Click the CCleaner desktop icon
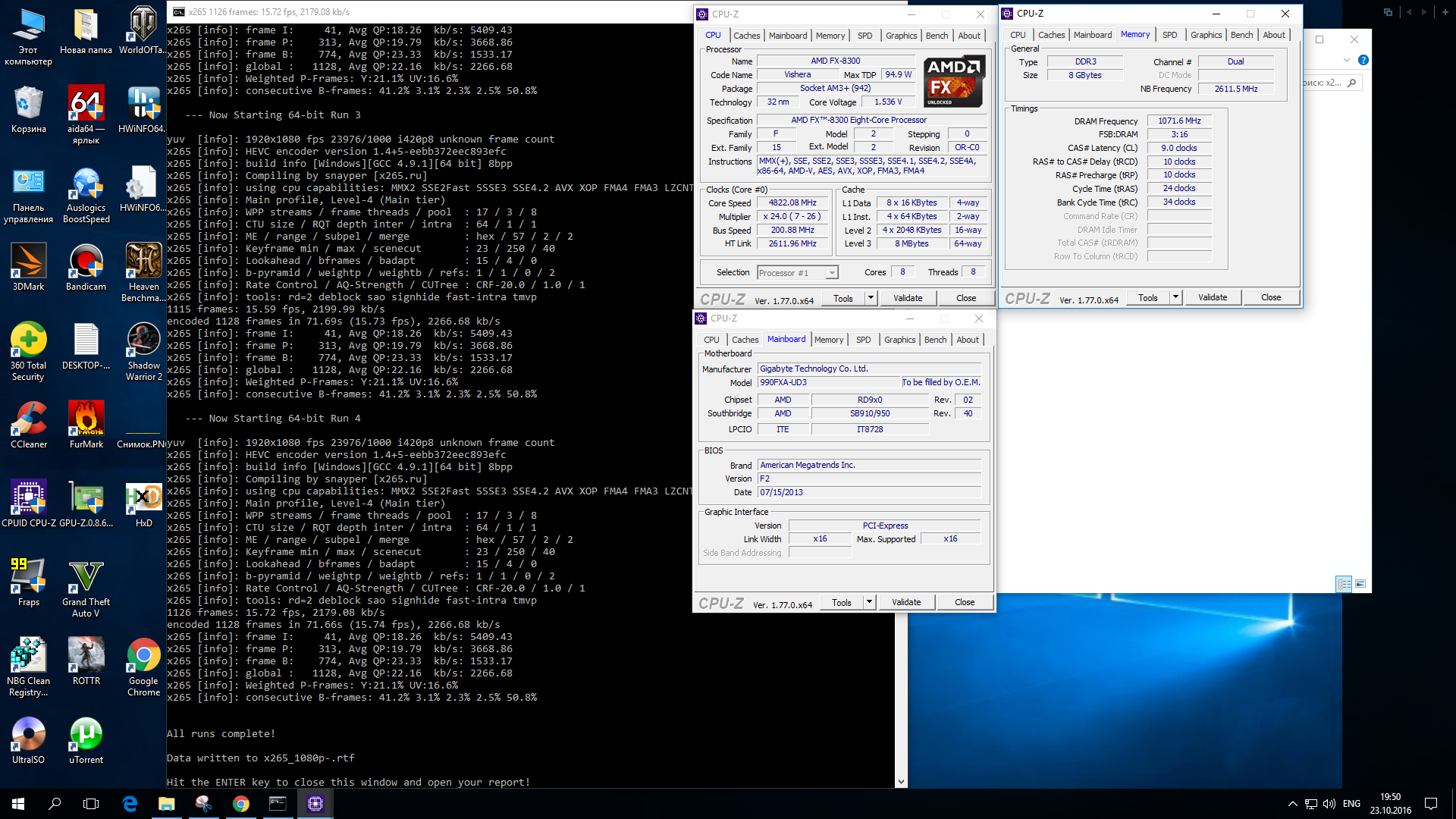This screenshot has height=819, width=1456. pyautogui.click(x=28, y=419)
